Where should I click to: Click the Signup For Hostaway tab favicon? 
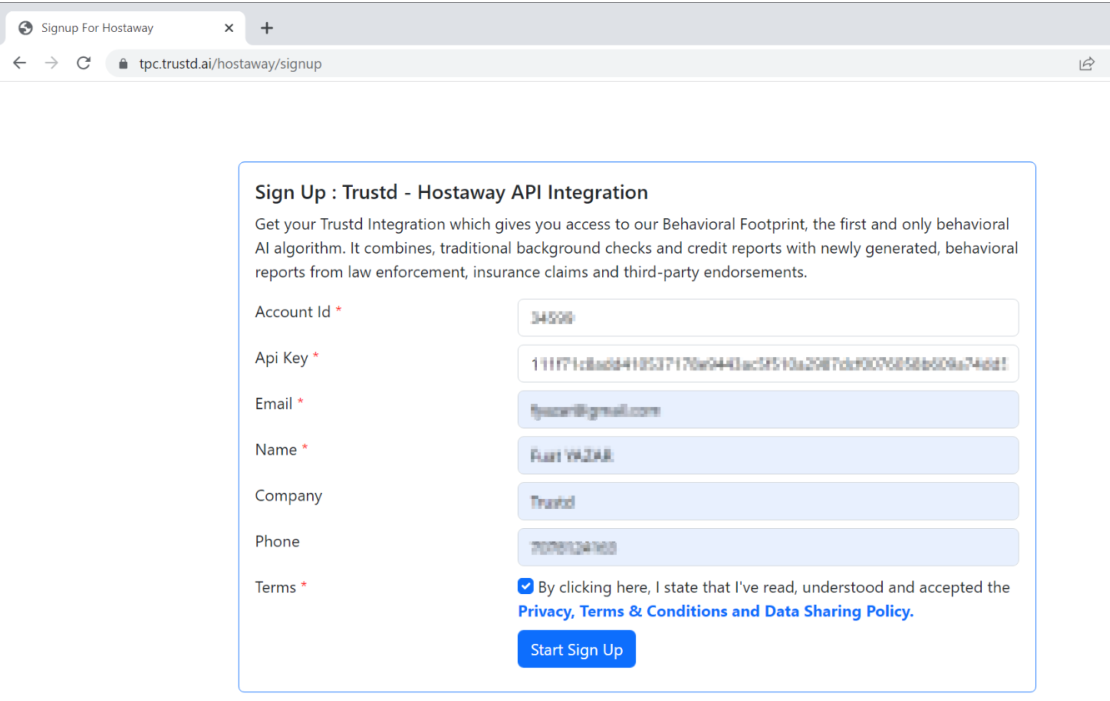point(25,28)
